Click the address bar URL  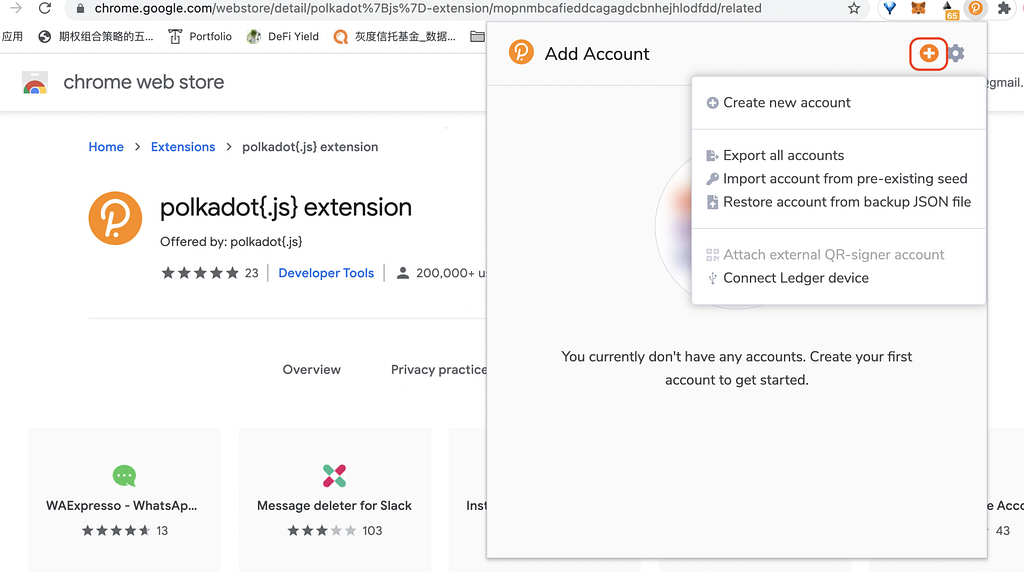click(x=428, y=8)
